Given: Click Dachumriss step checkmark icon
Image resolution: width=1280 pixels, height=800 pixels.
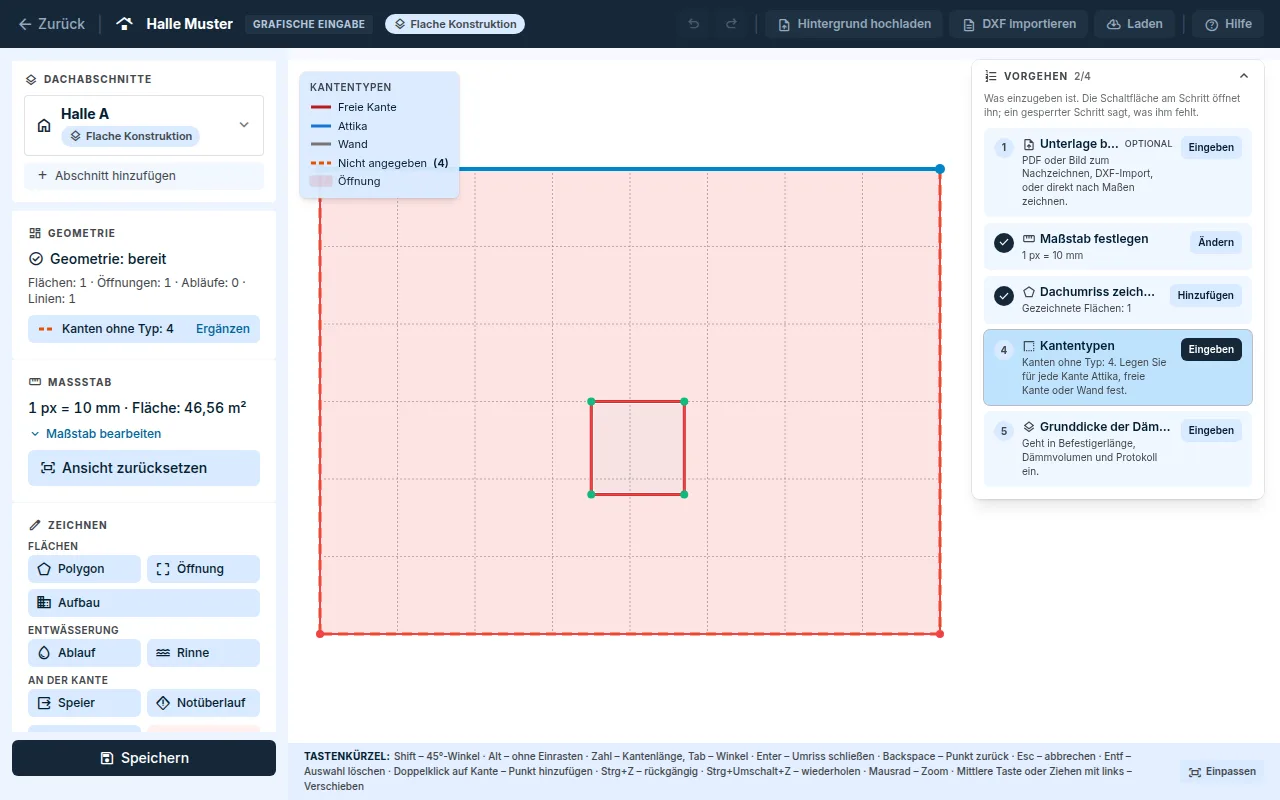Looking at the screenshot, I should point(1004,296).
